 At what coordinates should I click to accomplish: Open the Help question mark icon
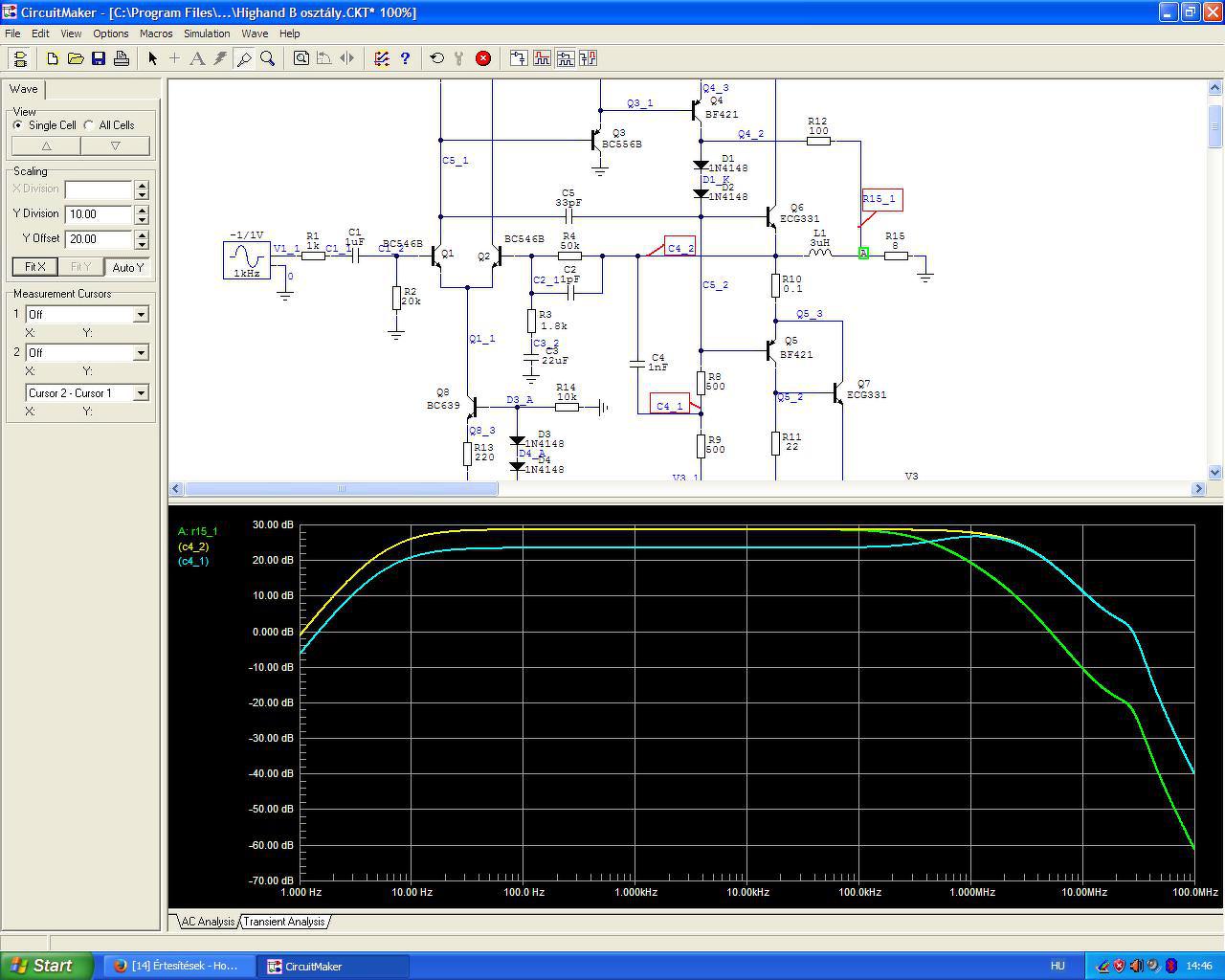point(405,58)
